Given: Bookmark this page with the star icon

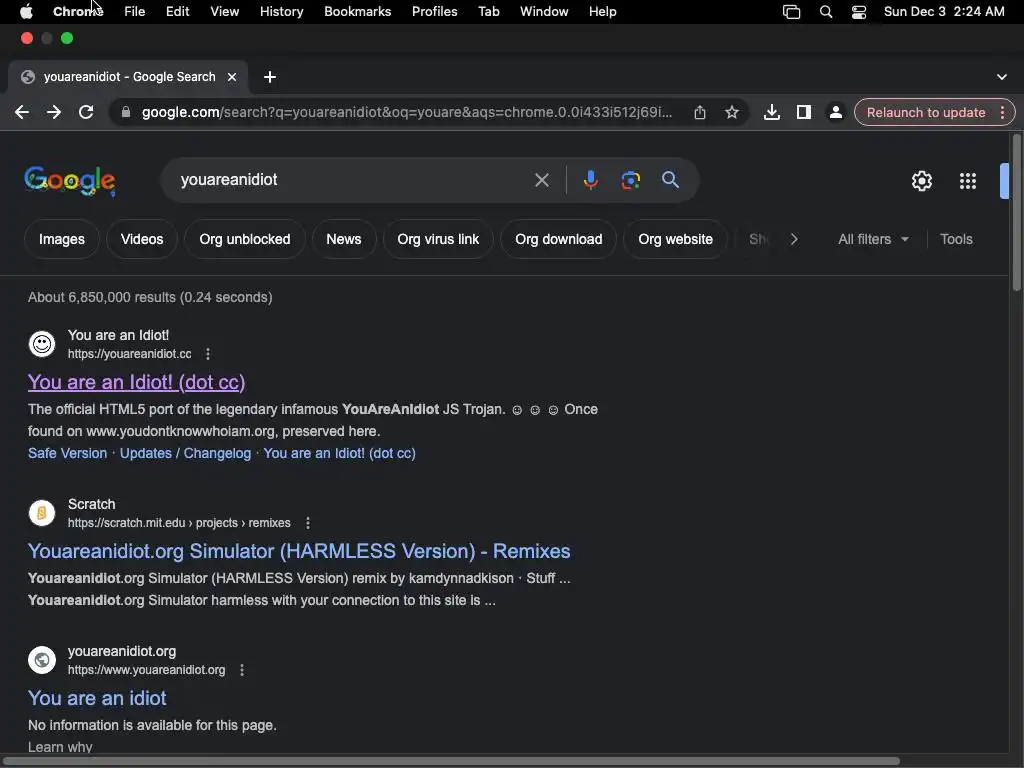Looking at the screenshot, I should [x=732, y=112].
